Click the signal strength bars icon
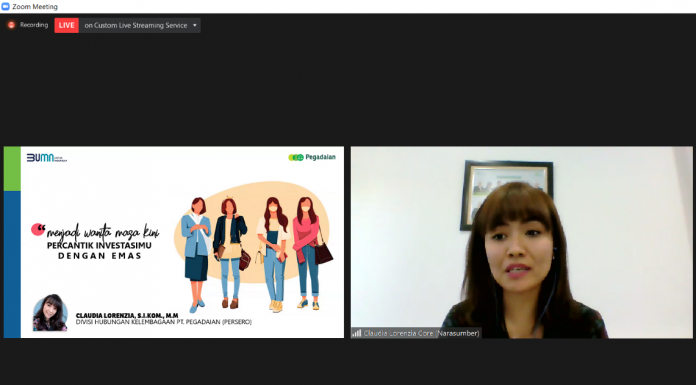696x385 pixels. click(357, 333)
